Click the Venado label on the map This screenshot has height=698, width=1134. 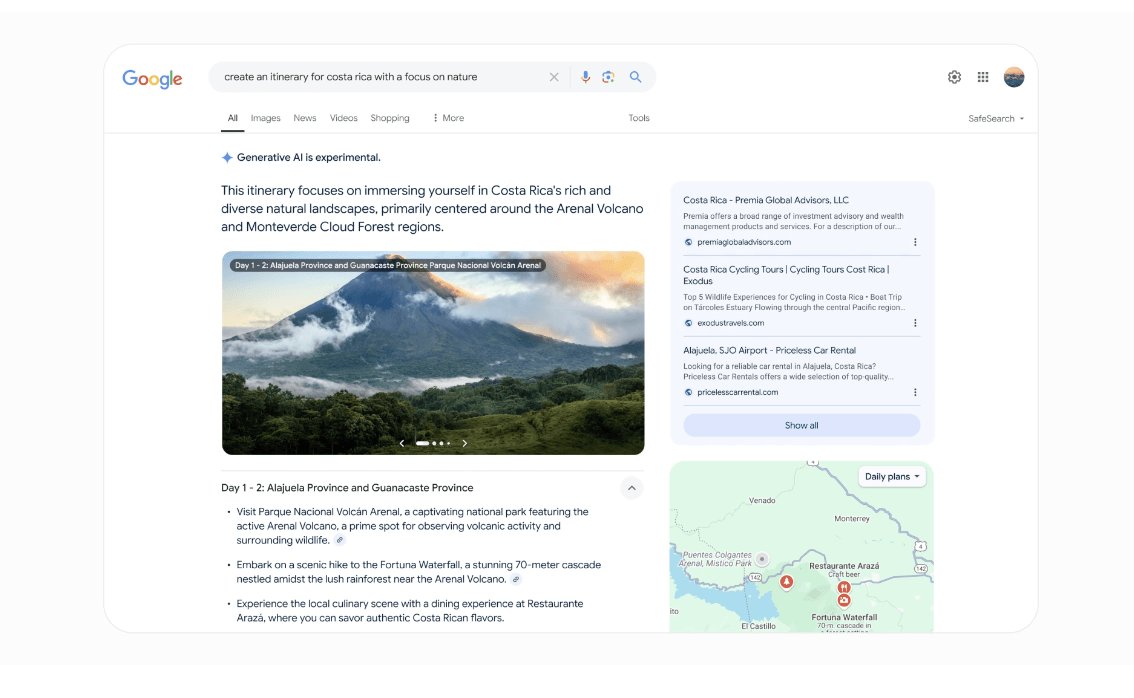click(762, 501)
